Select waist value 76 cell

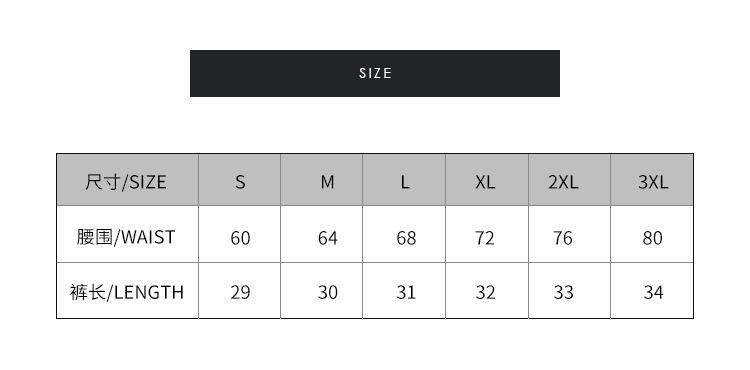(569, 234)
